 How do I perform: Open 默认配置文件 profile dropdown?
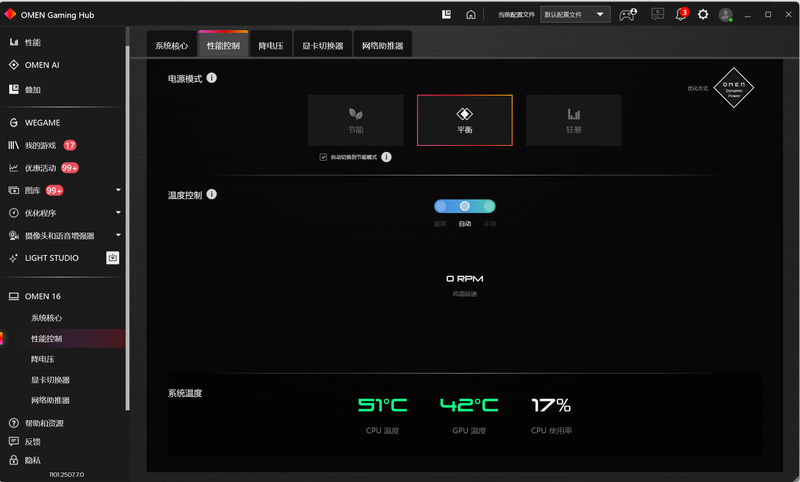(575, 15)
